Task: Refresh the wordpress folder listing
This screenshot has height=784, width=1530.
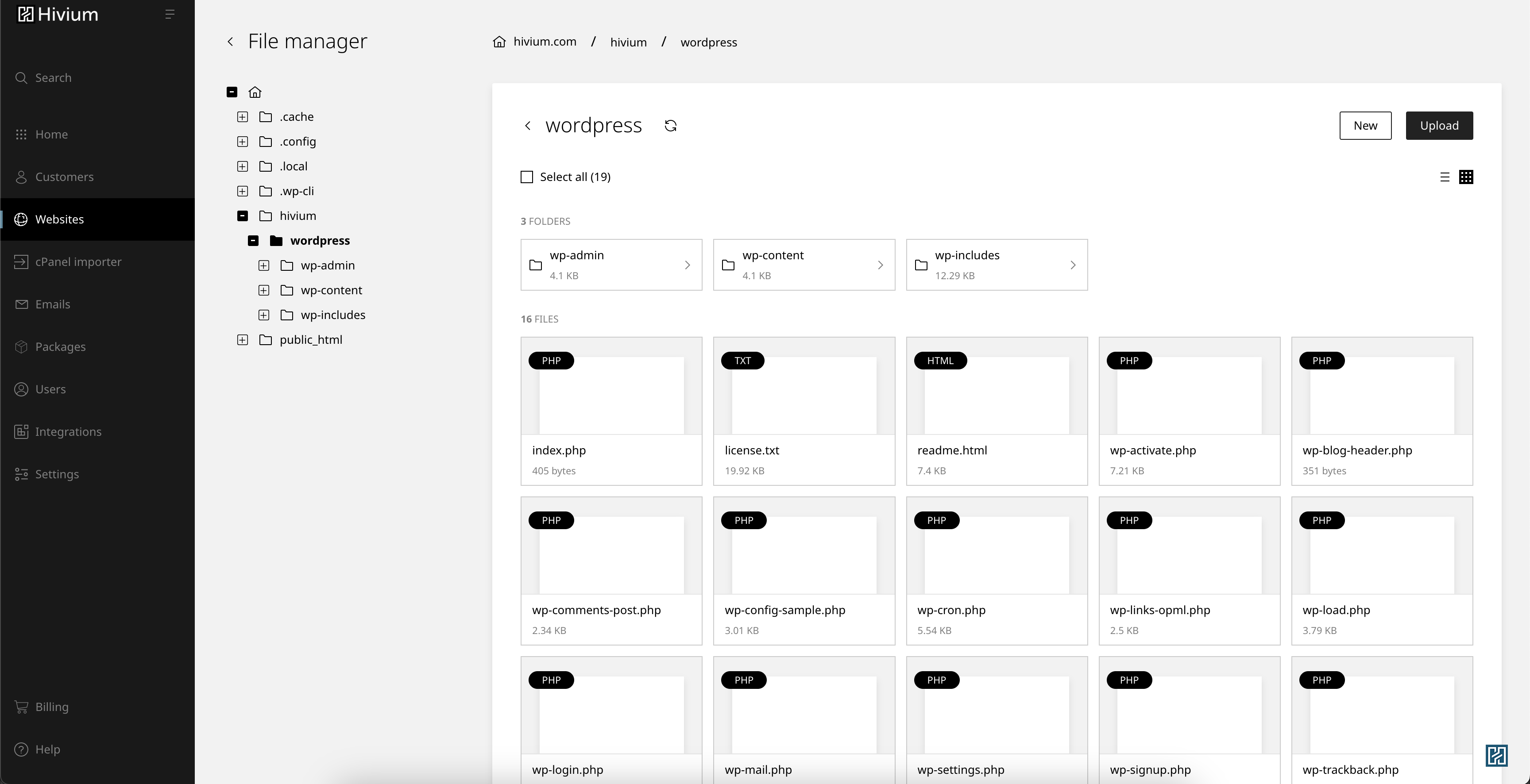Action: [x=671, y=126]
